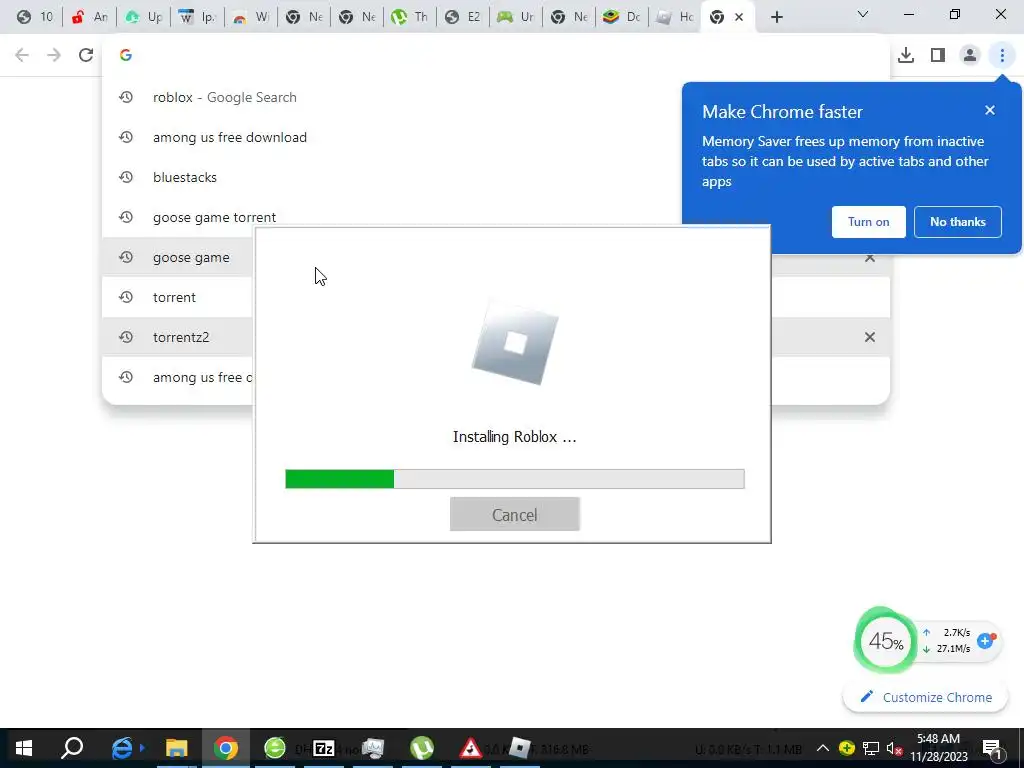
Task: Open the 7z taskbar icon
Action: (x=323, y=748)
